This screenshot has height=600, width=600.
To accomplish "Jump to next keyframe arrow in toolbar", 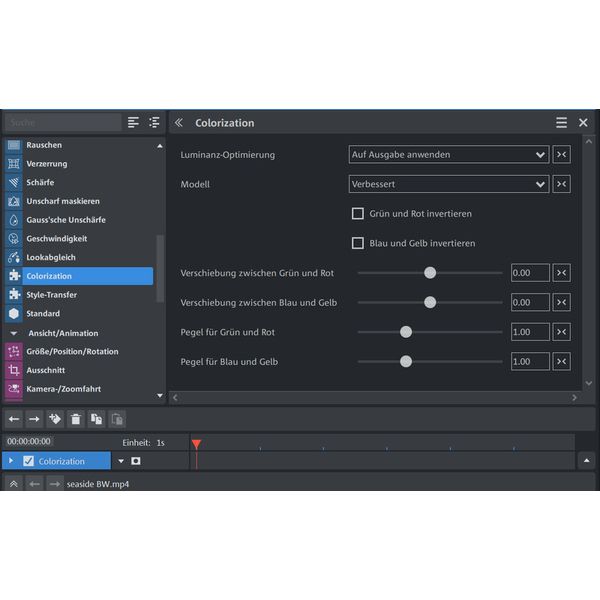I will [x=34, y=419].
